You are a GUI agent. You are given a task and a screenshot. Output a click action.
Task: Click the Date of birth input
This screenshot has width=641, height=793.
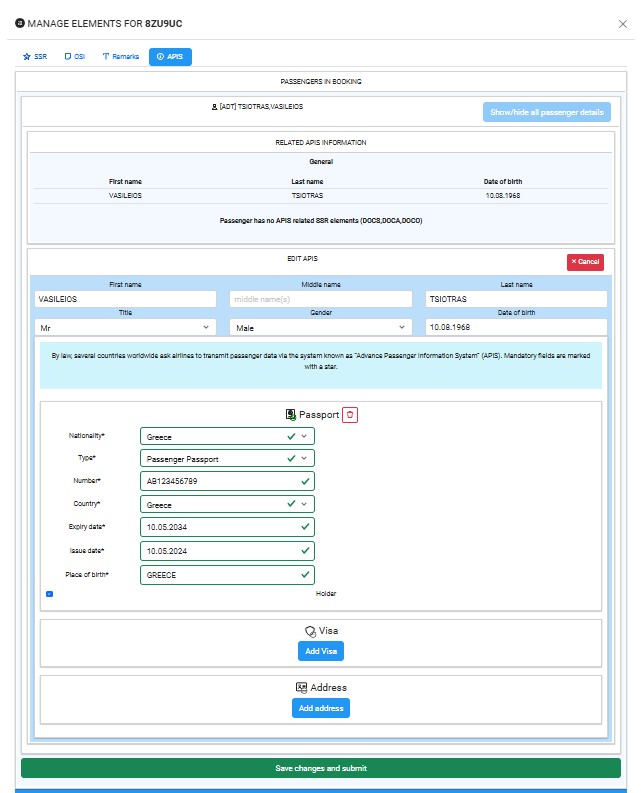click(x=516, y=327)
